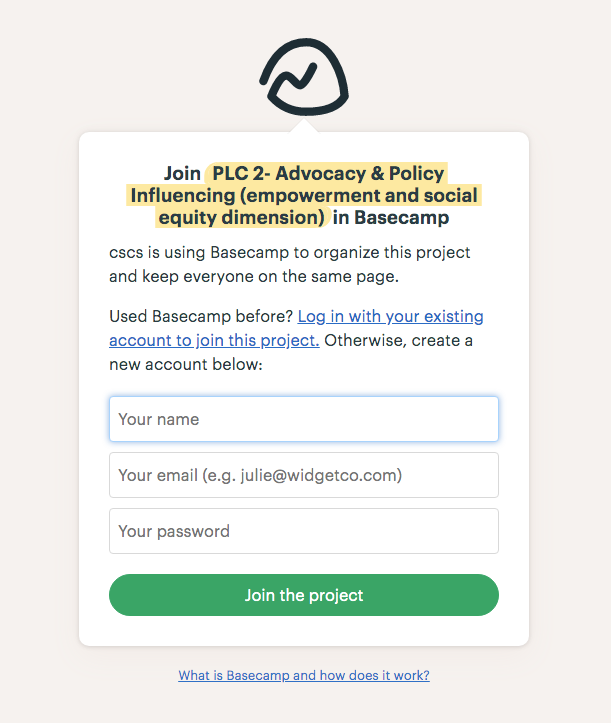
Task: Click the highlighted "Influencing (empowerment and social" line
Action: click(x=304, y=196)
